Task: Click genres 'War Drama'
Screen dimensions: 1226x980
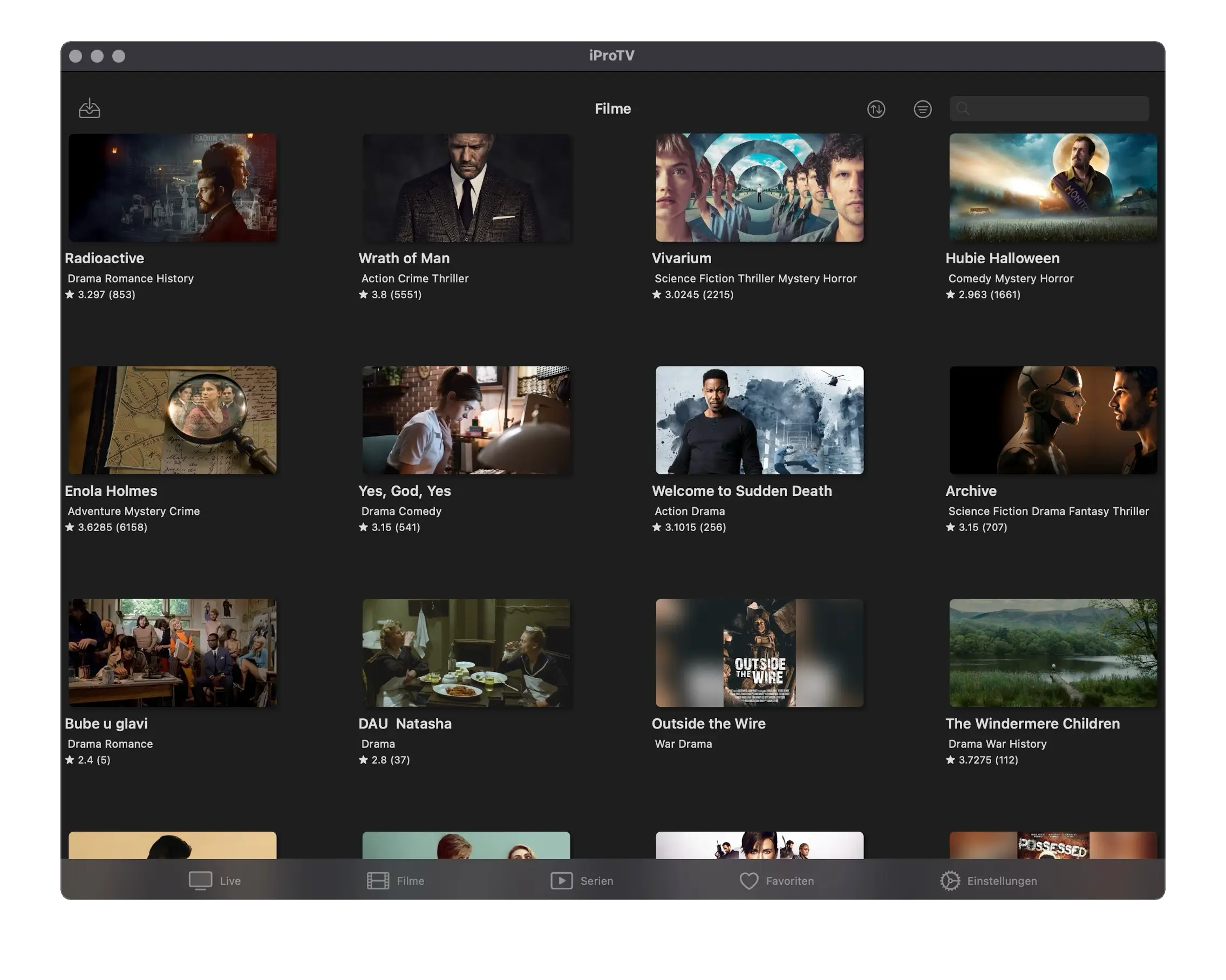Action: pyautogui.click(x=683, y=744)
